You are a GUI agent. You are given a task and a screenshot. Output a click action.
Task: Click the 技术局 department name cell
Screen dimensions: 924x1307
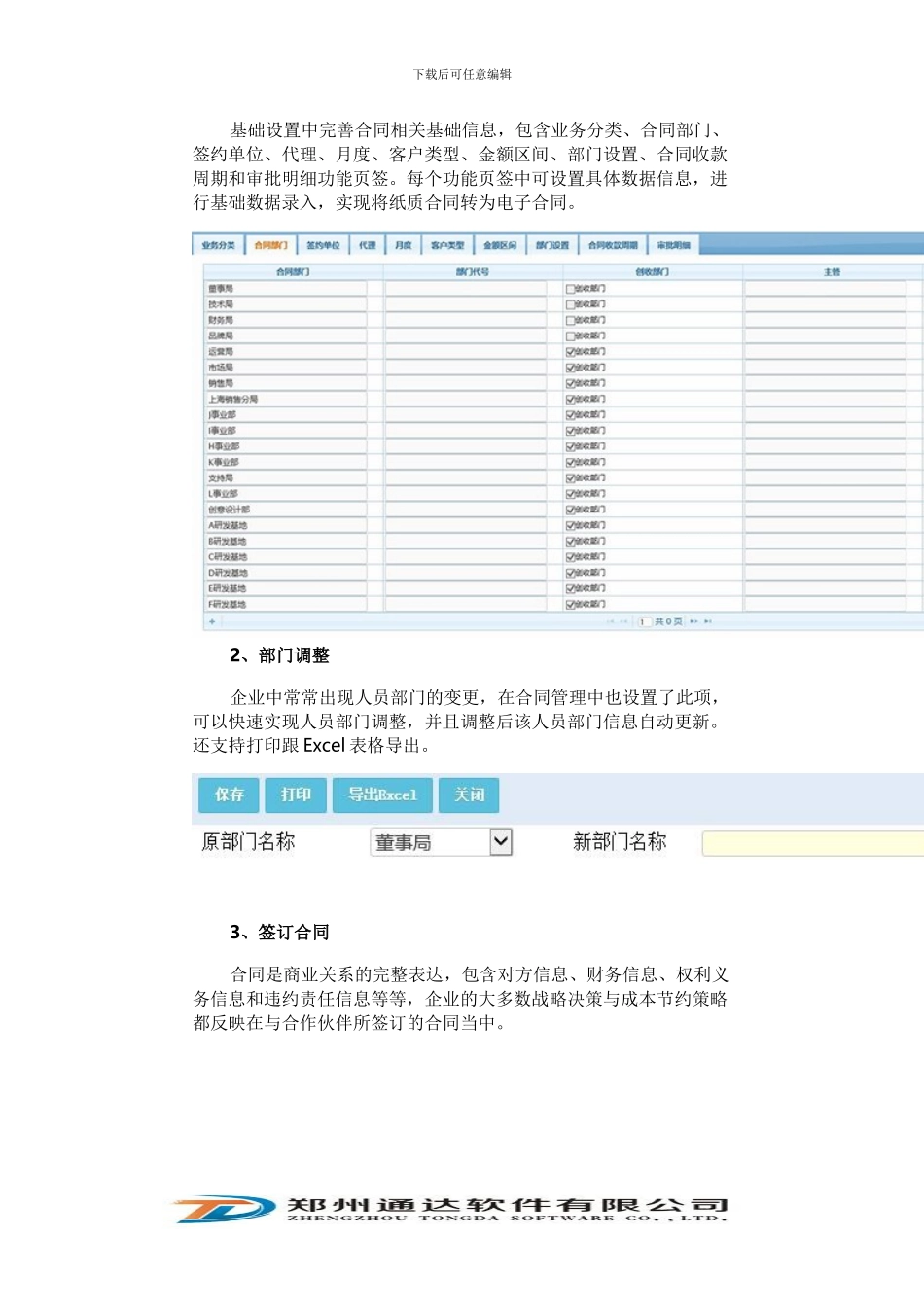(286, 304)
